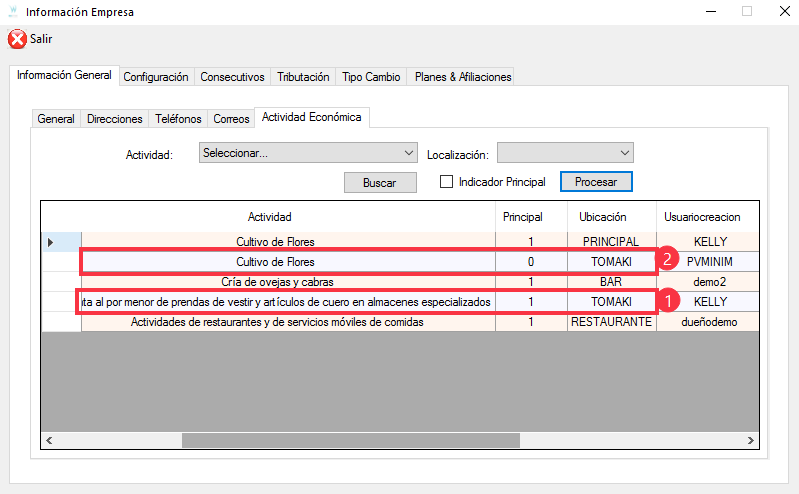The width and height of the screenshot is (799, 494).
Task: Expand the Localización combo box
Action: [565, 153]
